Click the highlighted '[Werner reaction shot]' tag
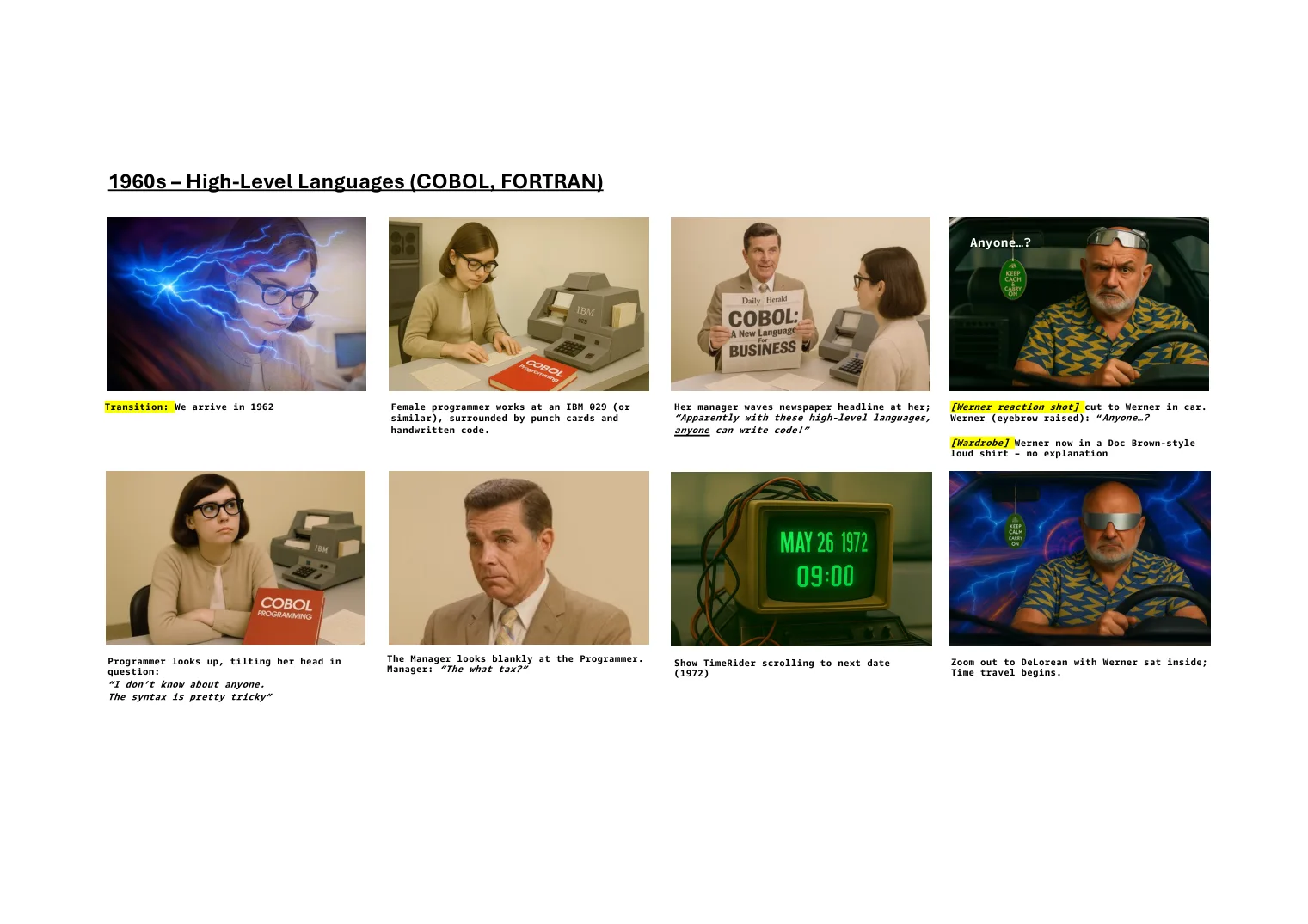The image size is (1308, 924). pos(1015,407)
